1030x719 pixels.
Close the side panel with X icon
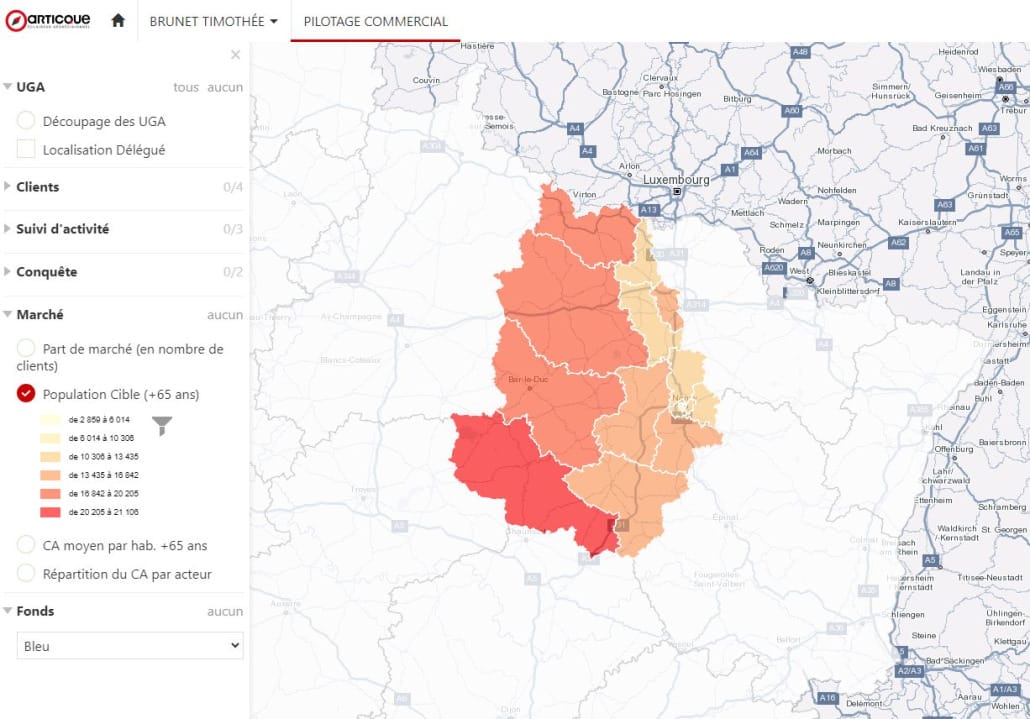[x=235, y=55]
